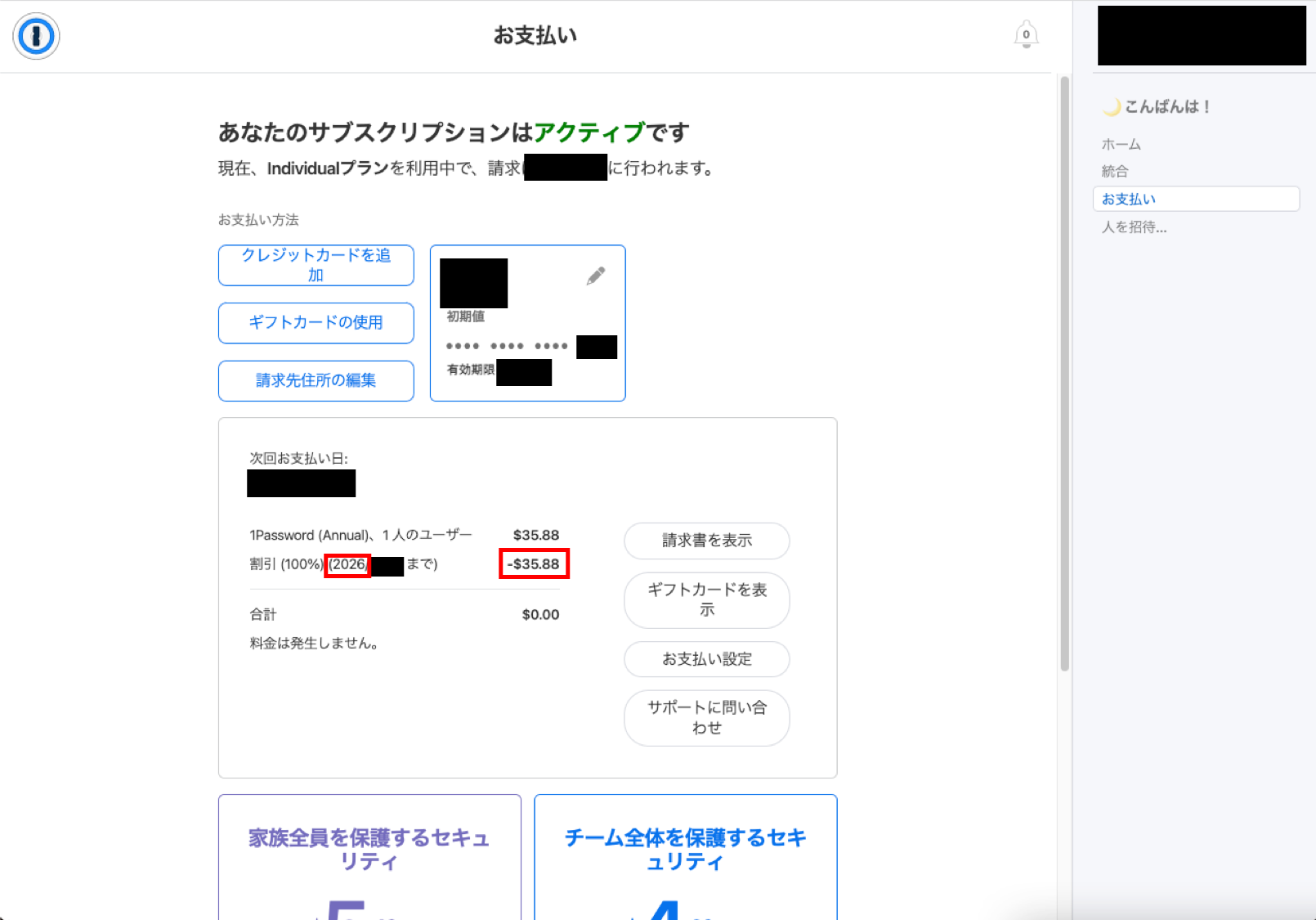This screenshot has width=1316, height=920.
Task: Click the 合計 label
Action: (263, 615)
